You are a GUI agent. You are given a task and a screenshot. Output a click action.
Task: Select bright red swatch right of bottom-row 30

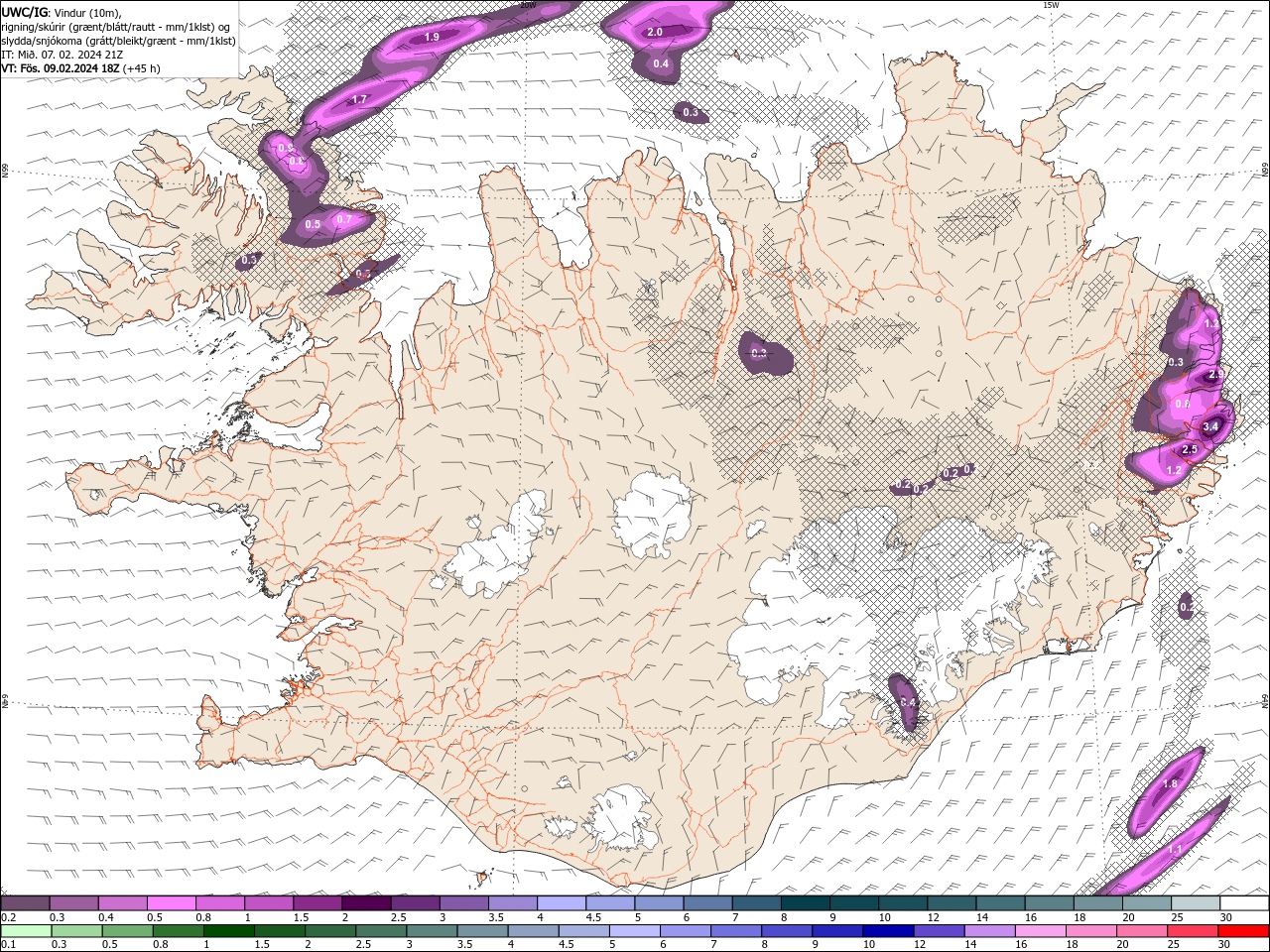click(x=1243, y=931)
